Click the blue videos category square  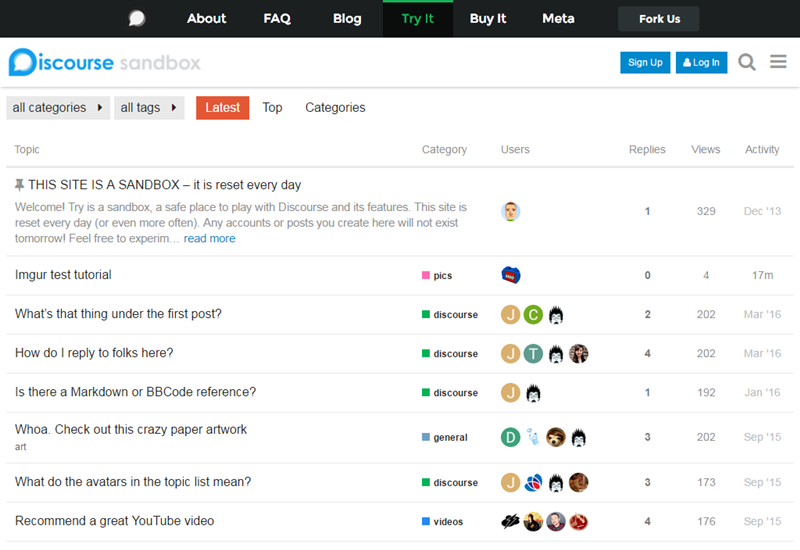click(x=426, y=521)
